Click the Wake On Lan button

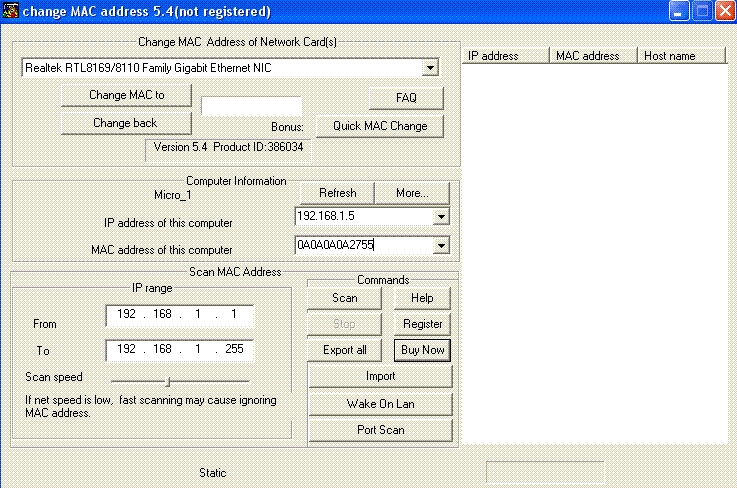[380, 403]
